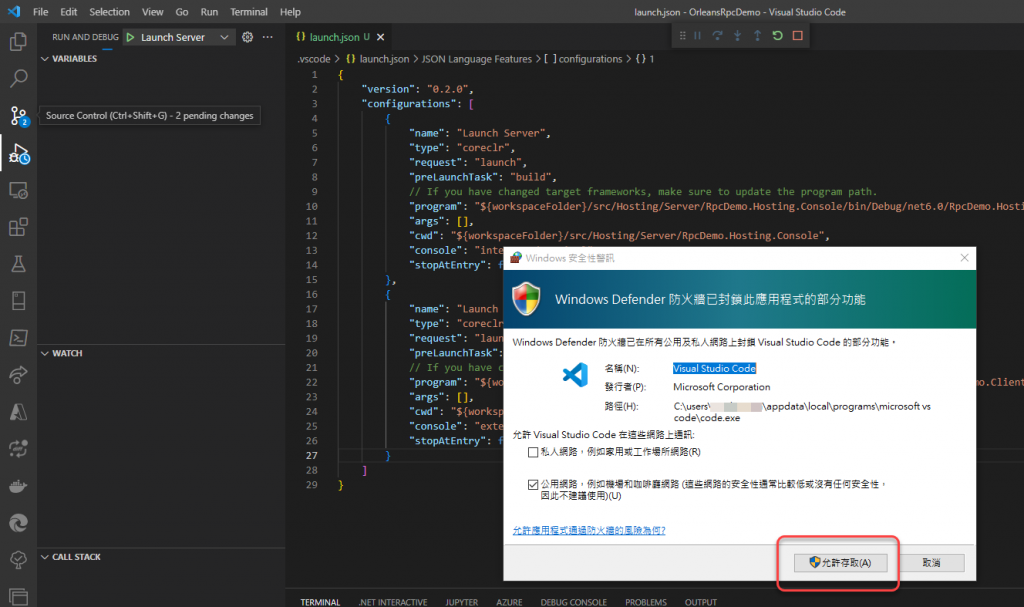The width and height of the screenshot is (1024, 607).
Task: Switch to the OUTPUT panel tab
Action: pyautogui.click(x=701, y=602)
